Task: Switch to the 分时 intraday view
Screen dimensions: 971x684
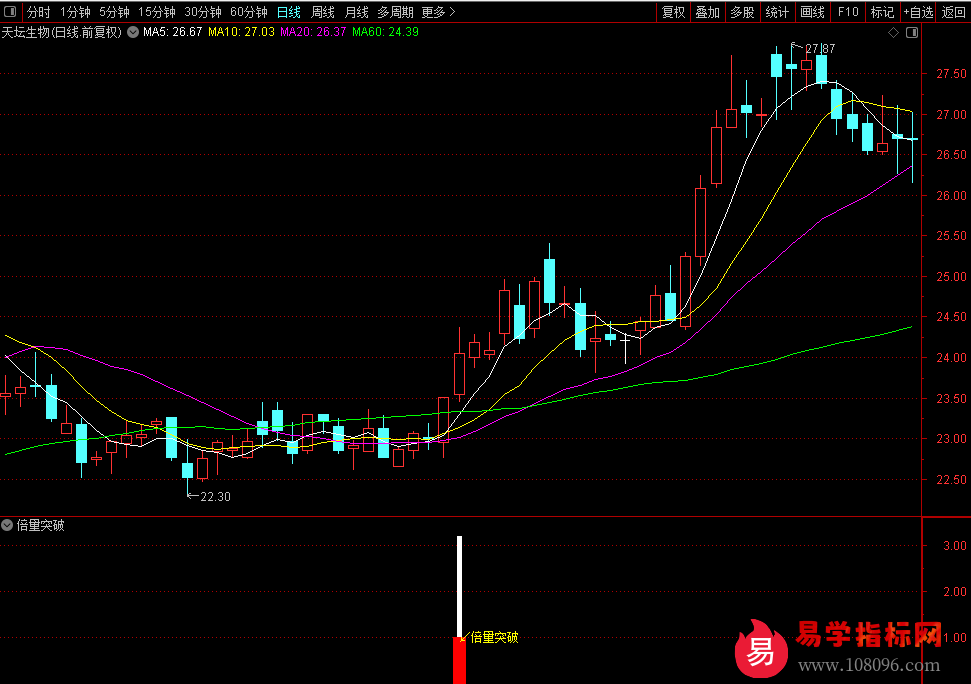Action: (x=38, y=12)
